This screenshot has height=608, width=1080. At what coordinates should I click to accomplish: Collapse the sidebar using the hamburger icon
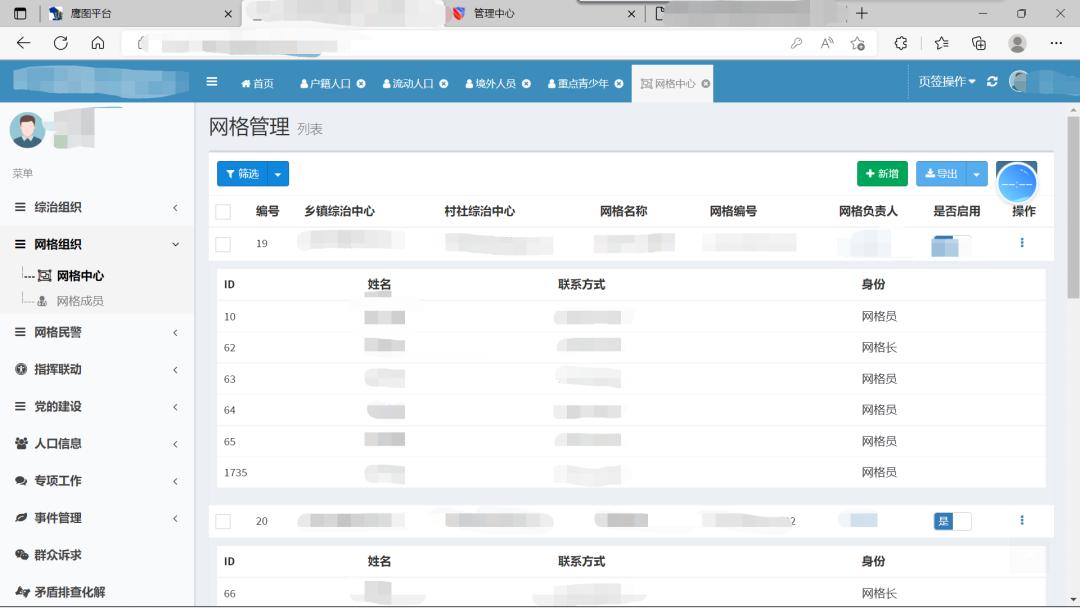coord(211,83)
